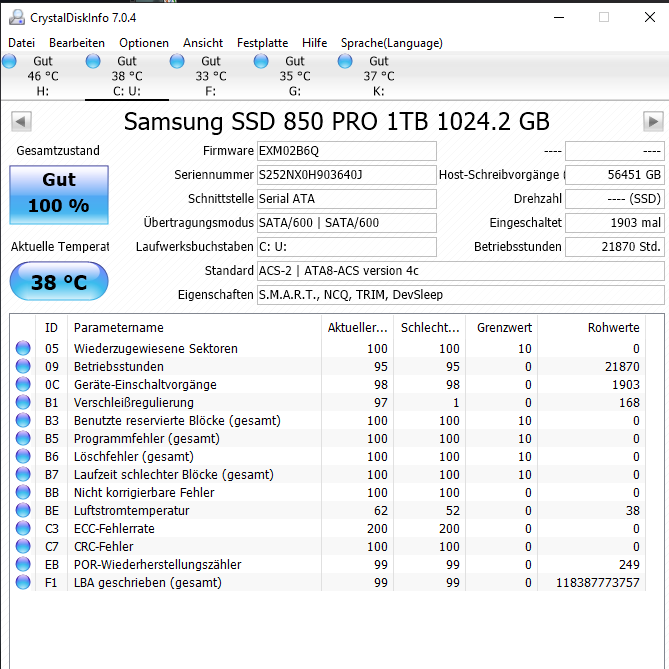Click status orb for Betriebsstunden attribute 09
669x669 pixels.
[x=23, y=366]
